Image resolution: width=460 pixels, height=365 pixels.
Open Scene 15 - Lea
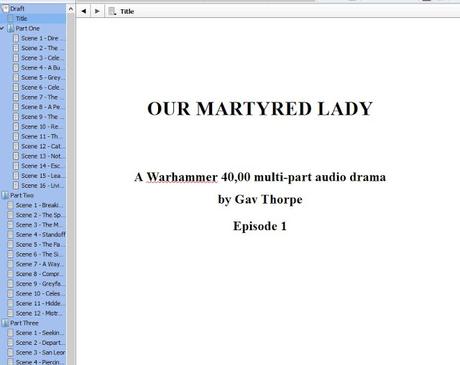[43, 176]
